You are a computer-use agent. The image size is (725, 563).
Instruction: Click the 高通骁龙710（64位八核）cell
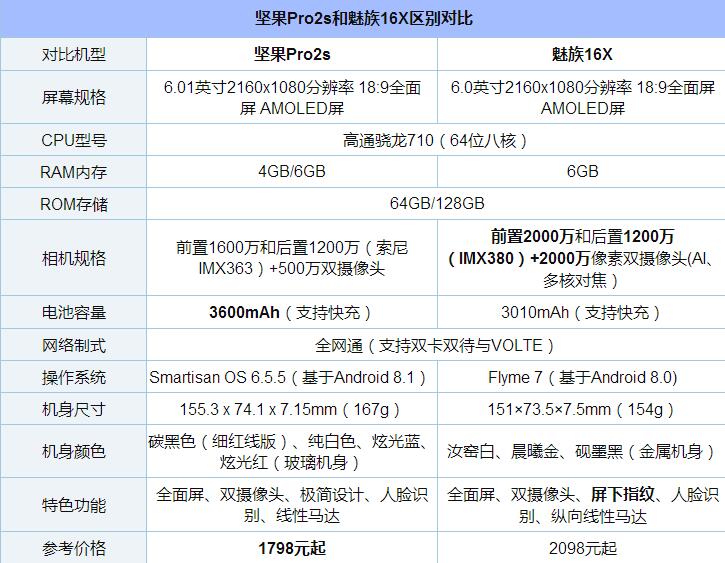pos(436,140)
